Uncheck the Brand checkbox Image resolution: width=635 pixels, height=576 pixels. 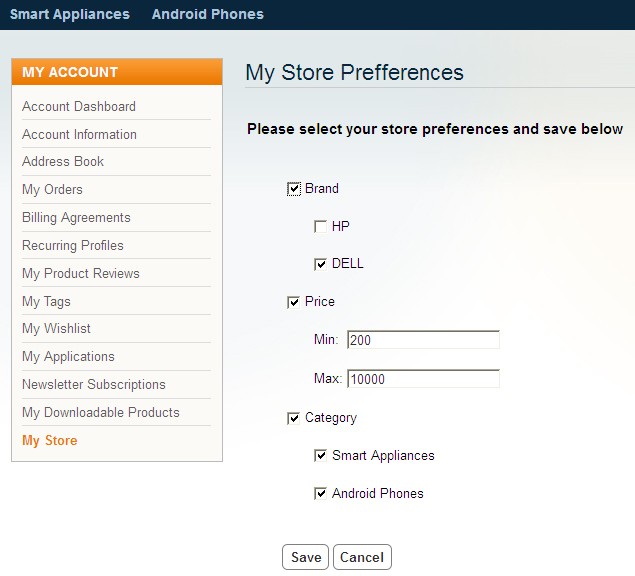click(294, 189)
